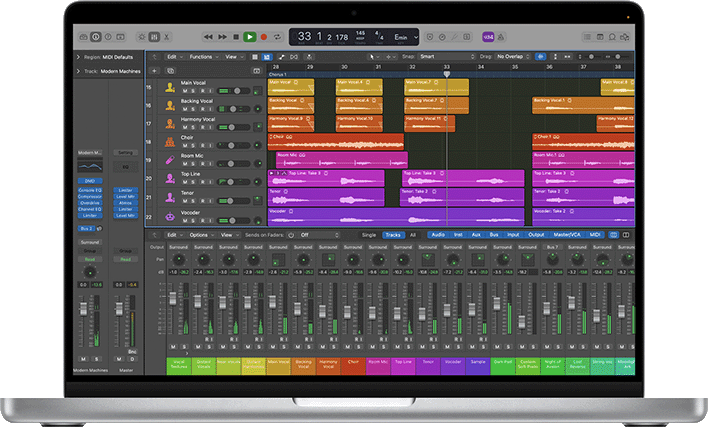This screenshot has height=427, width=708.
Task: Open the Snap Smart dropdown
Action: coord(447,57)
